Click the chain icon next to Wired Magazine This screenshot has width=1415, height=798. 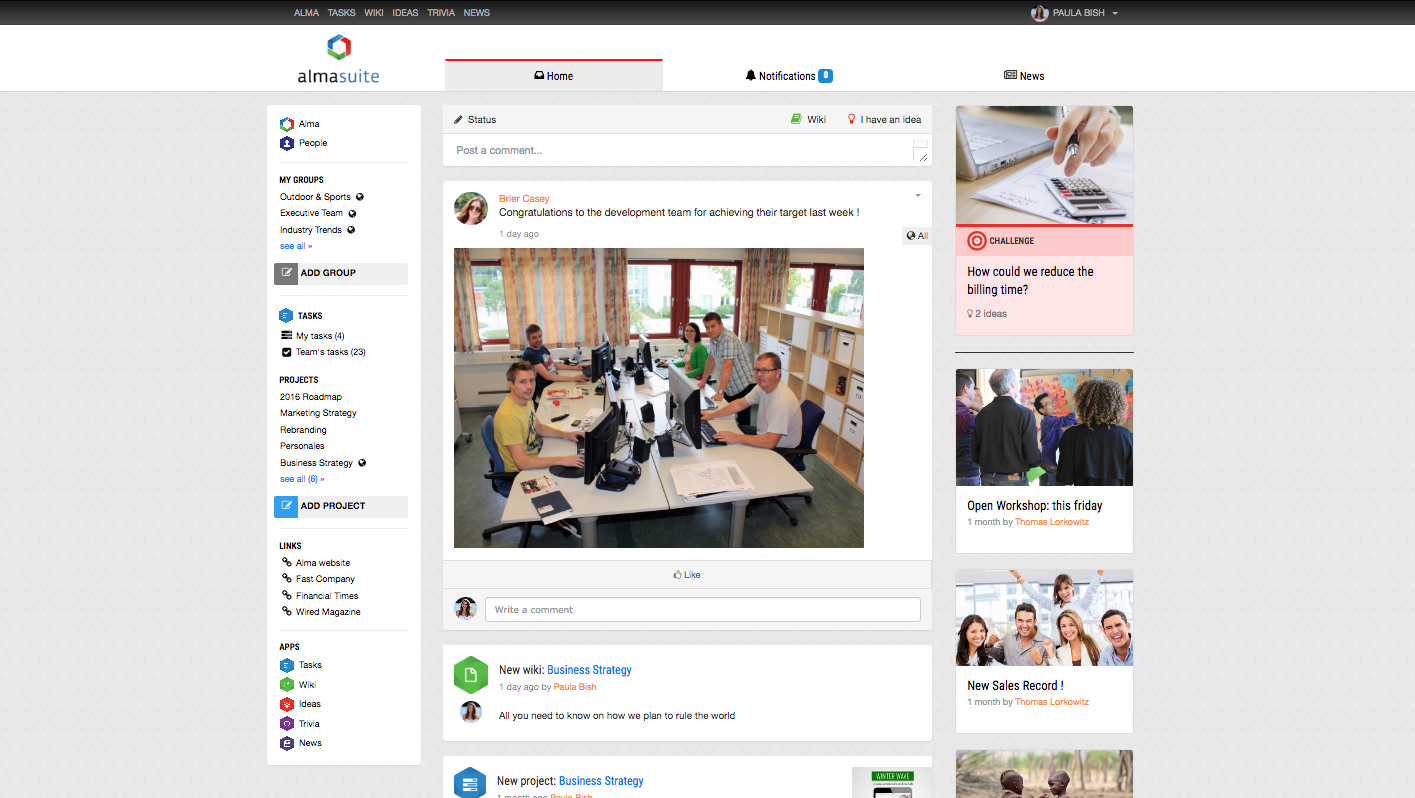click(287, 612)
